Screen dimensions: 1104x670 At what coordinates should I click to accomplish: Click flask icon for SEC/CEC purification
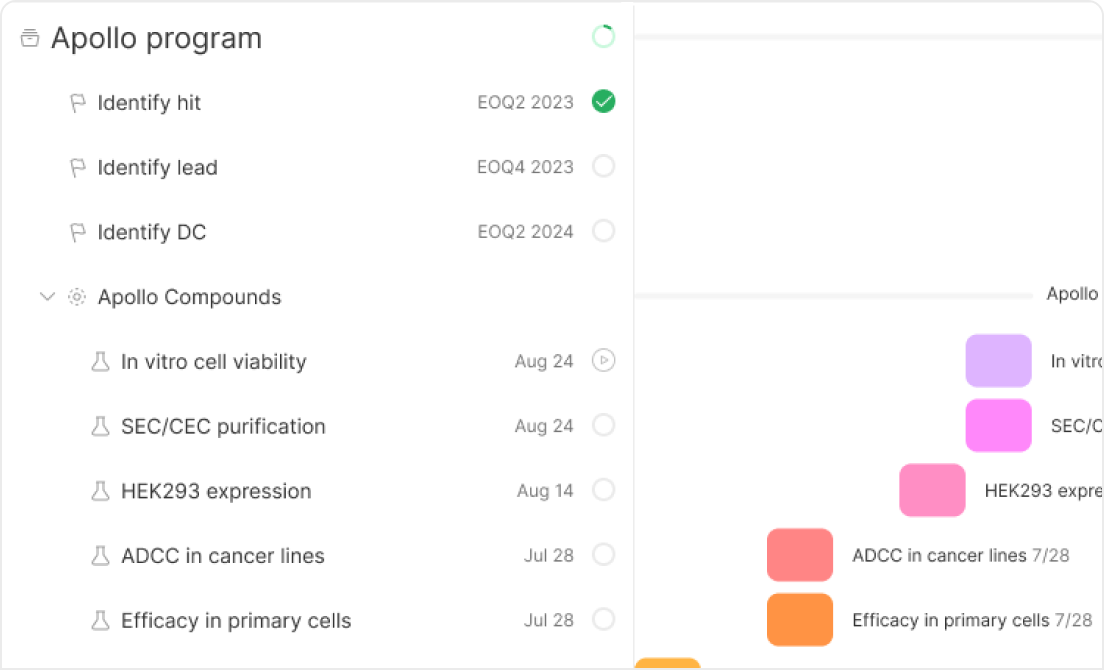pyautogui.click(x=101, y=426)
